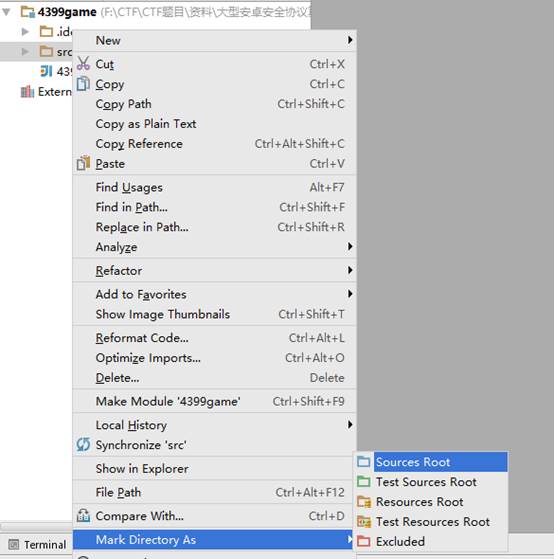Click the Compare With icon
Screen dimensions: 554x559
click(x=83, y=516)
